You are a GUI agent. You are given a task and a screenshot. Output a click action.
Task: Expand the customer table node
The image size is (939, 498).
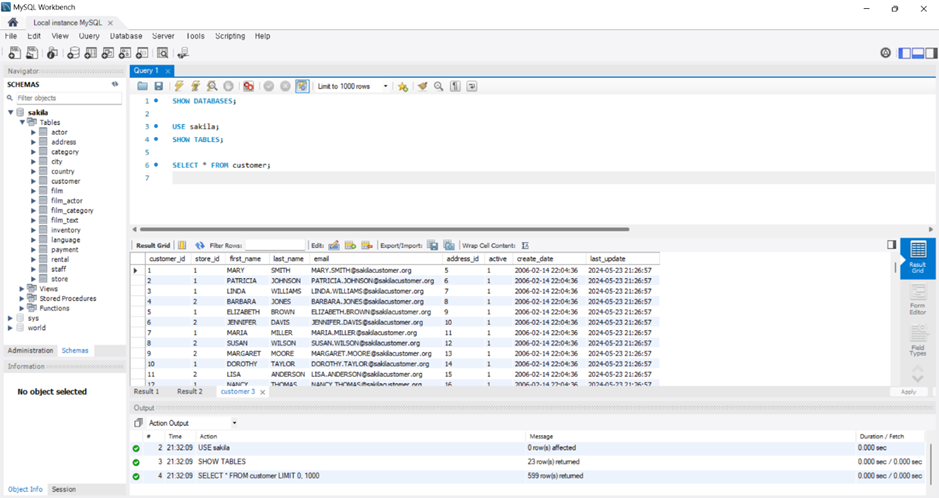[34, 181]
